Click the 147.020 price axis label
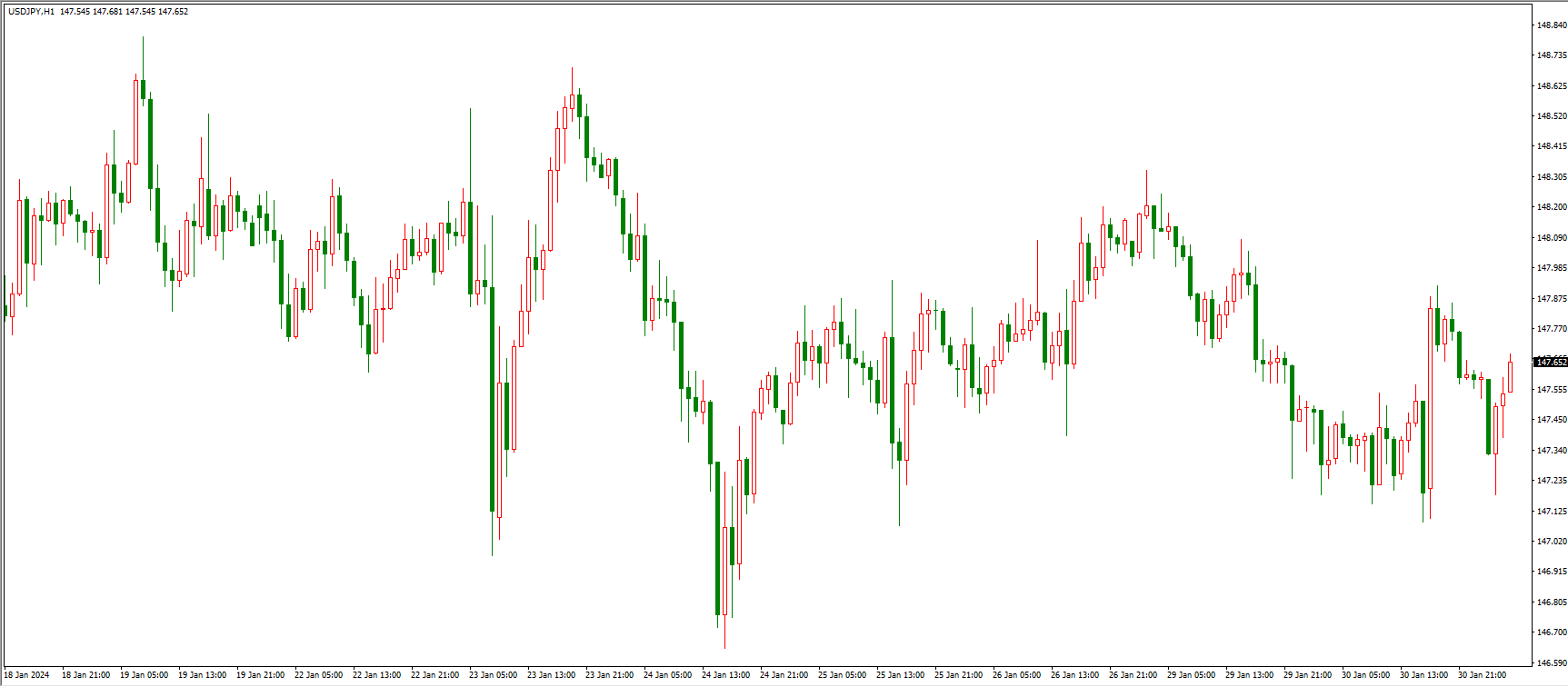This screenshot has height=687, width=1568. pyautogui.click(x=1551, y=542)
